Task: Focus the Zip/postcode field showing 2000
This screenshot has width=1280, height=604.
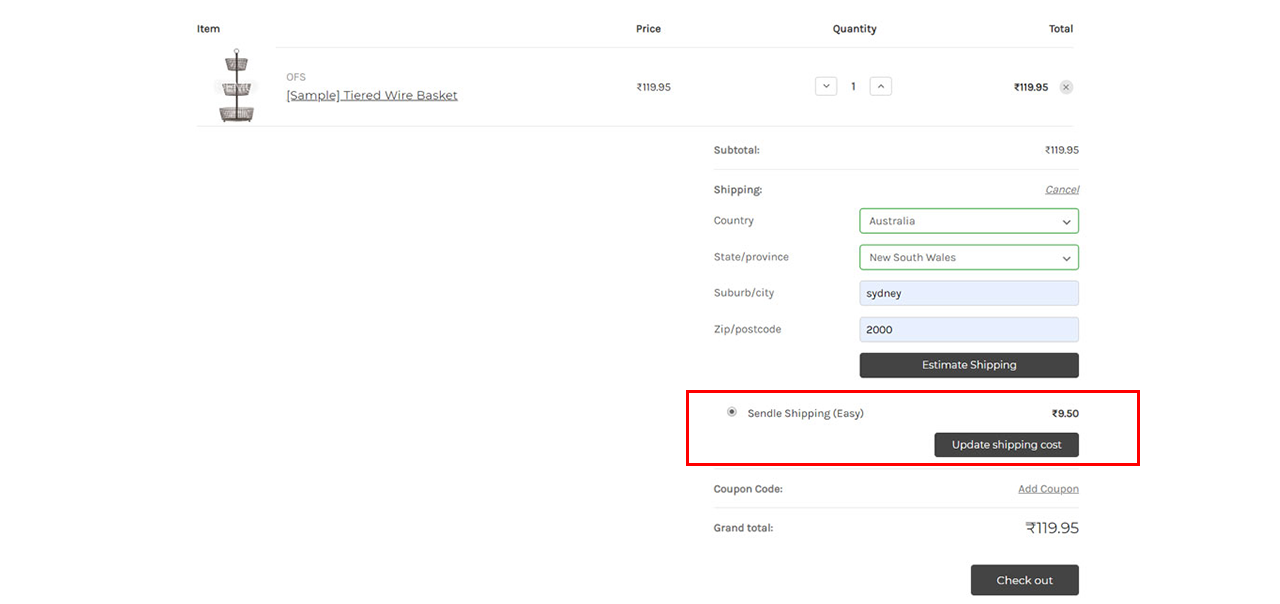Action: click(x=968, y=330)
